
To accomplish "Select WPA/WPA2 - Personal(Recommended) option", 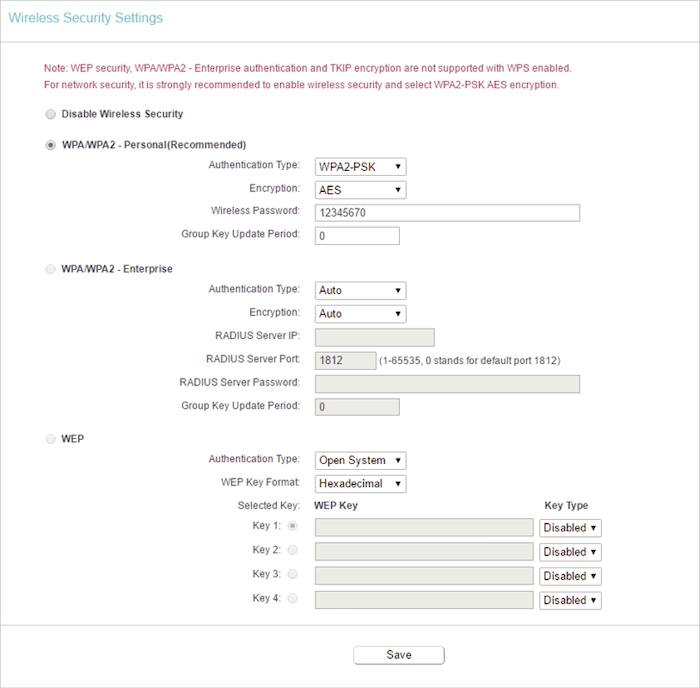I will pyautogui.click(x=51, y=145).
